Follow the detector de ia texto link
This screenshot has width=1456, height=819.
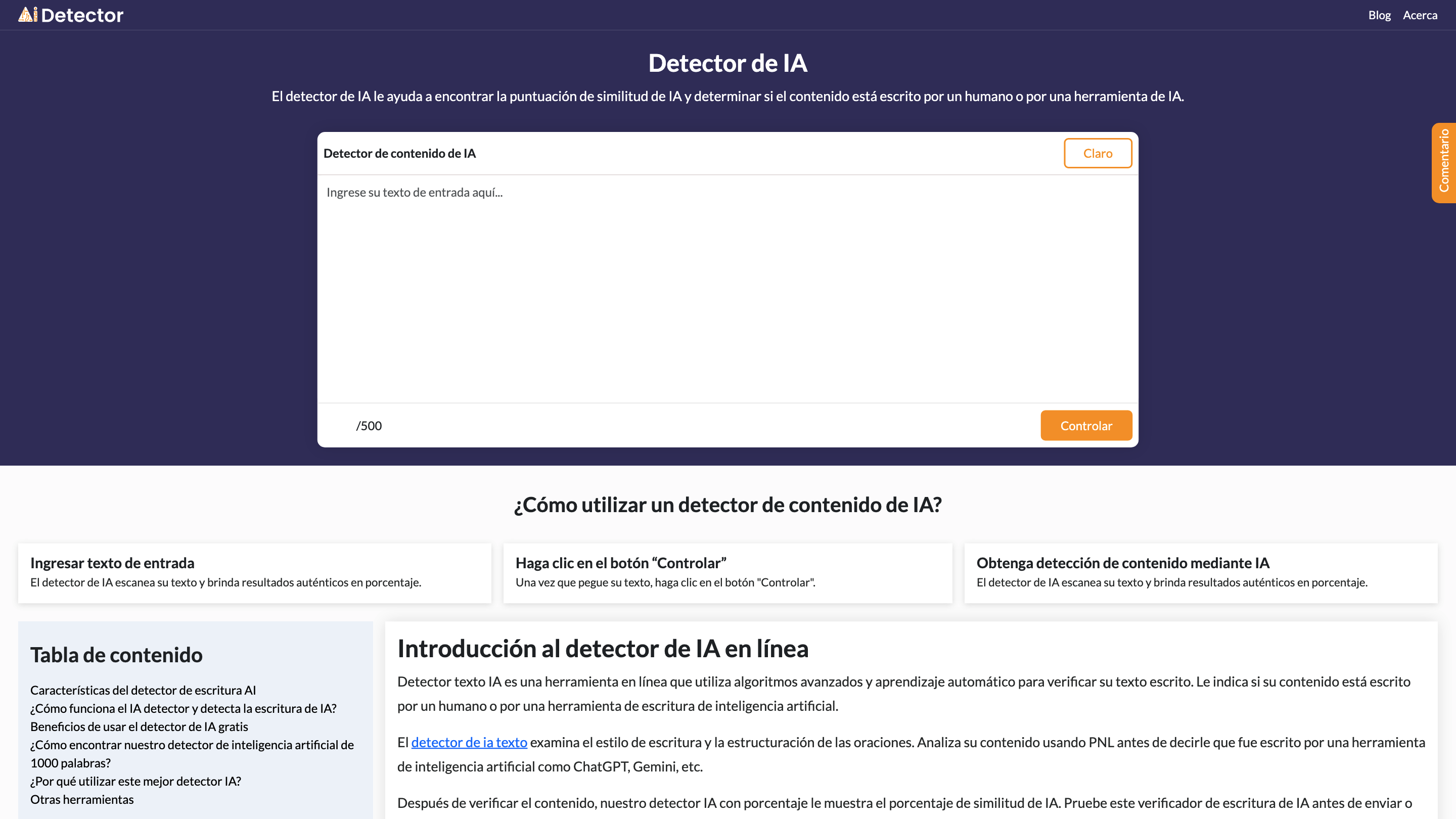(470, 742)
